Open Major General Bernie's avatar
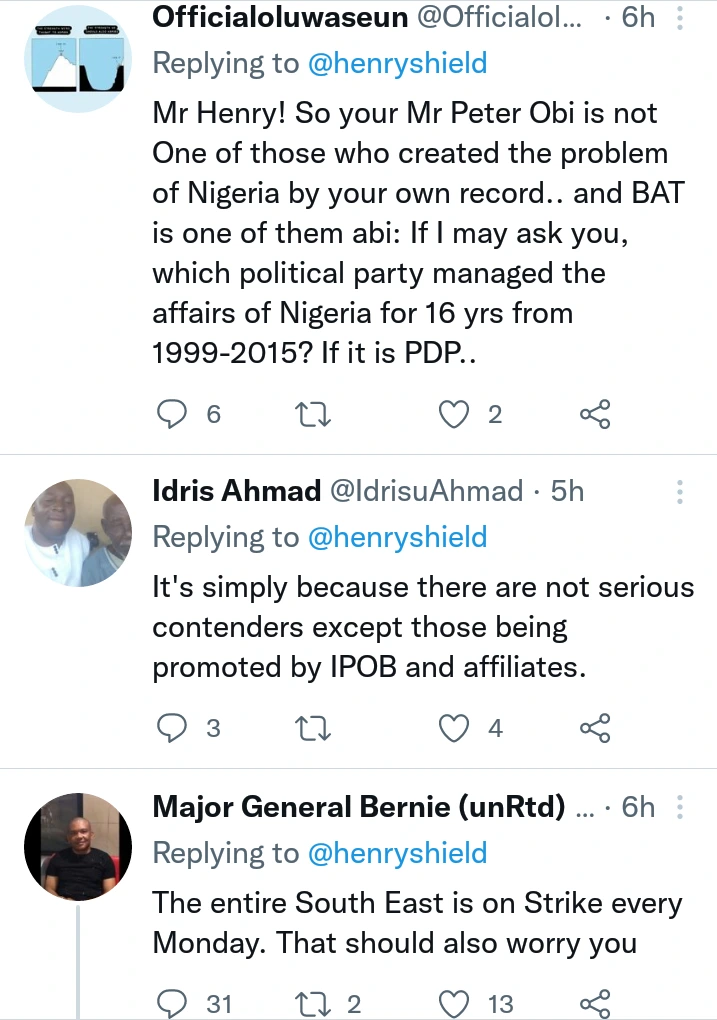The height and width of the screenshot is (1020, 717). pos(78,848)
